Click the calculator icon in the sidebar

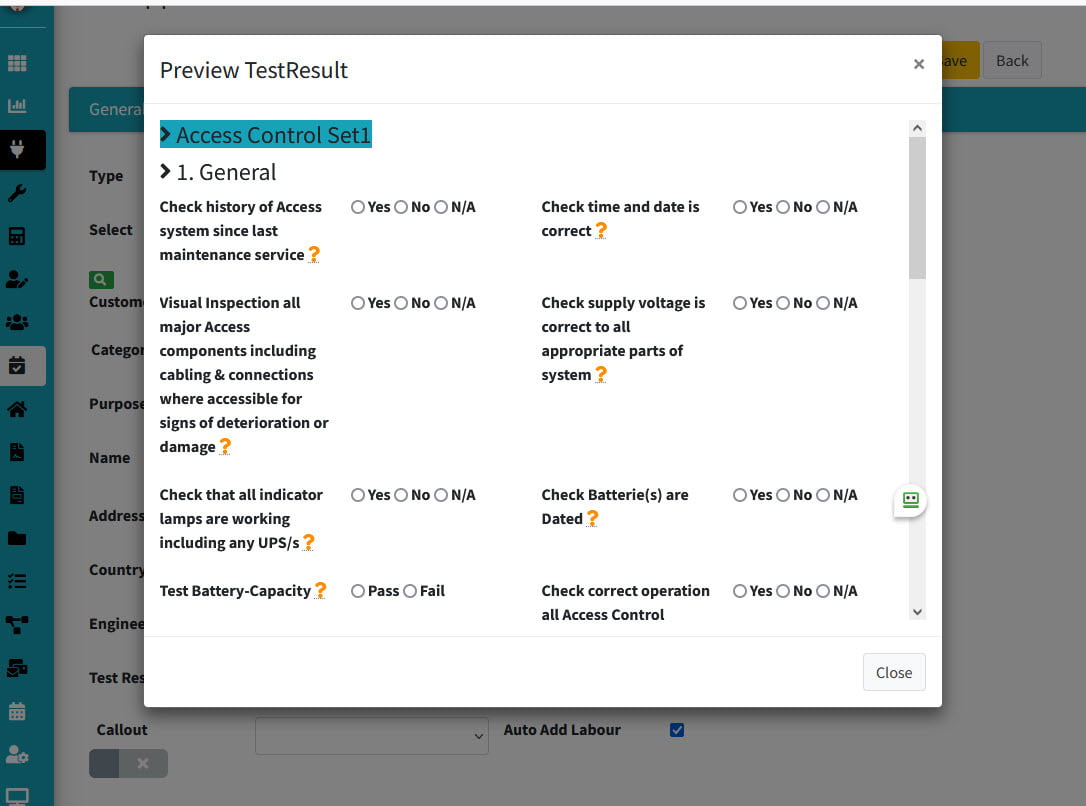tap(17, 237)
